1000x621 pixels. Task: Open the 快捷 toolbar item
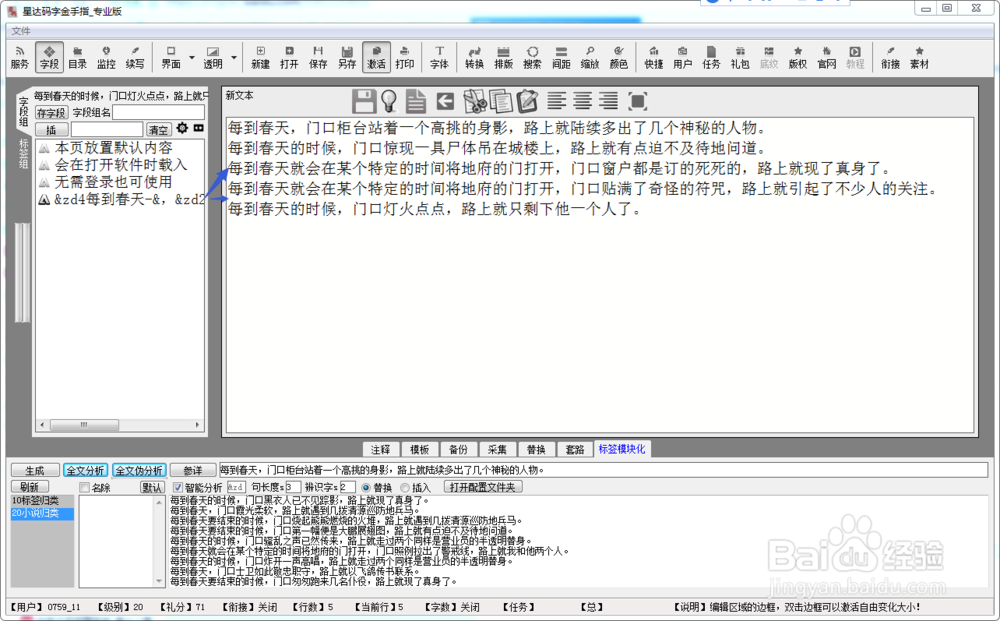pos(654,57)
